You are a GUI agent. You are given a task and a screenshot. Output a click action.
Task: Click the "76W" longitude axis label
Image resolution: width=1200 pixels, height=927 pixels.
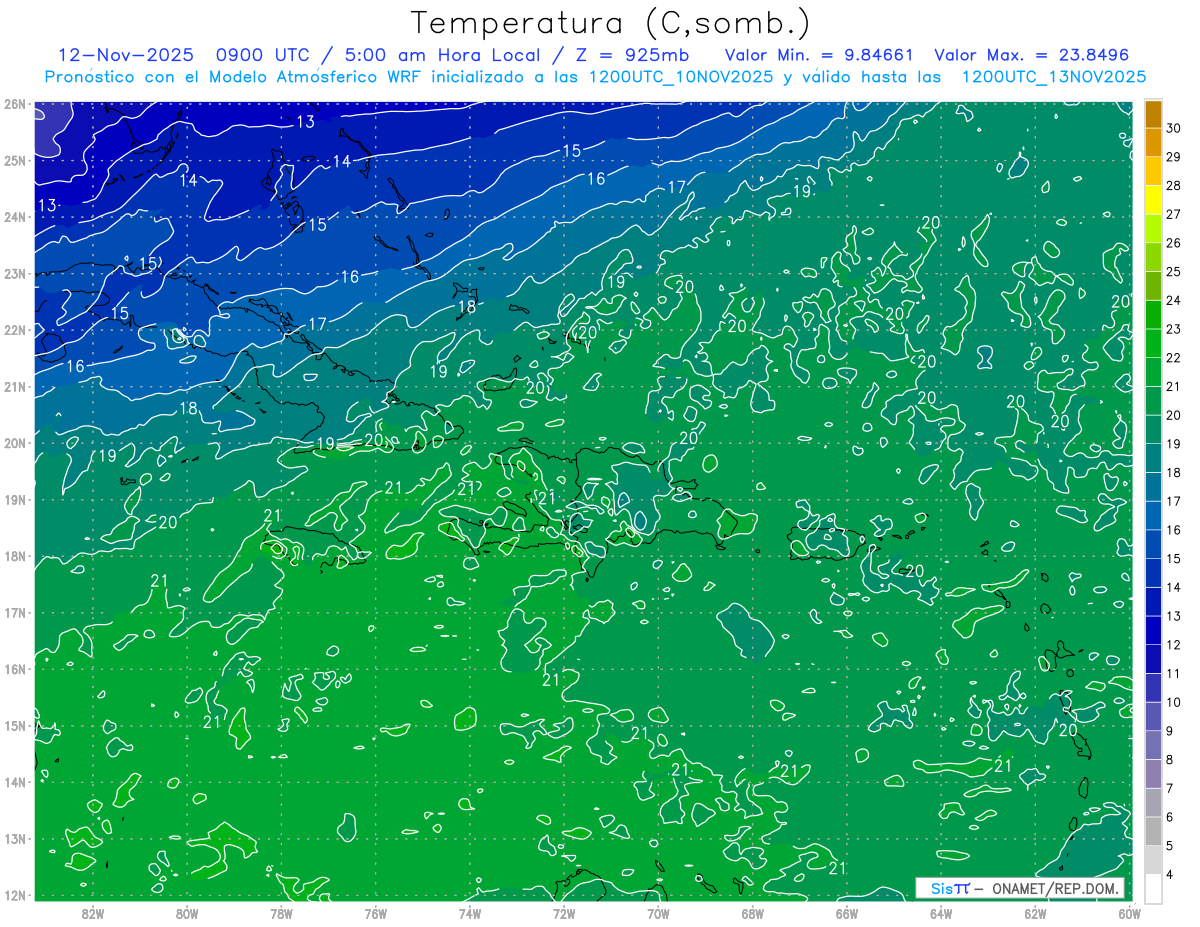point(375,912)
